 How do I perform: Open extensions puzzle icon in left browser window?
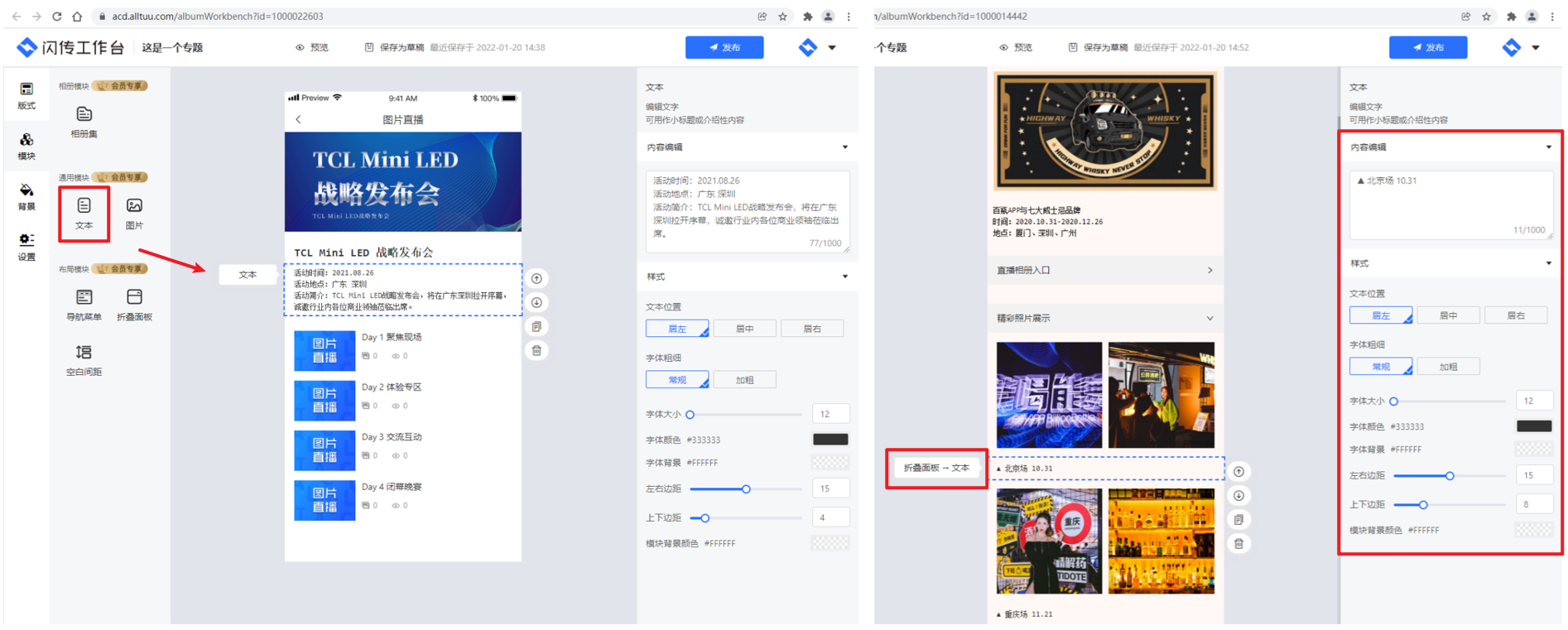pos(807,16)
